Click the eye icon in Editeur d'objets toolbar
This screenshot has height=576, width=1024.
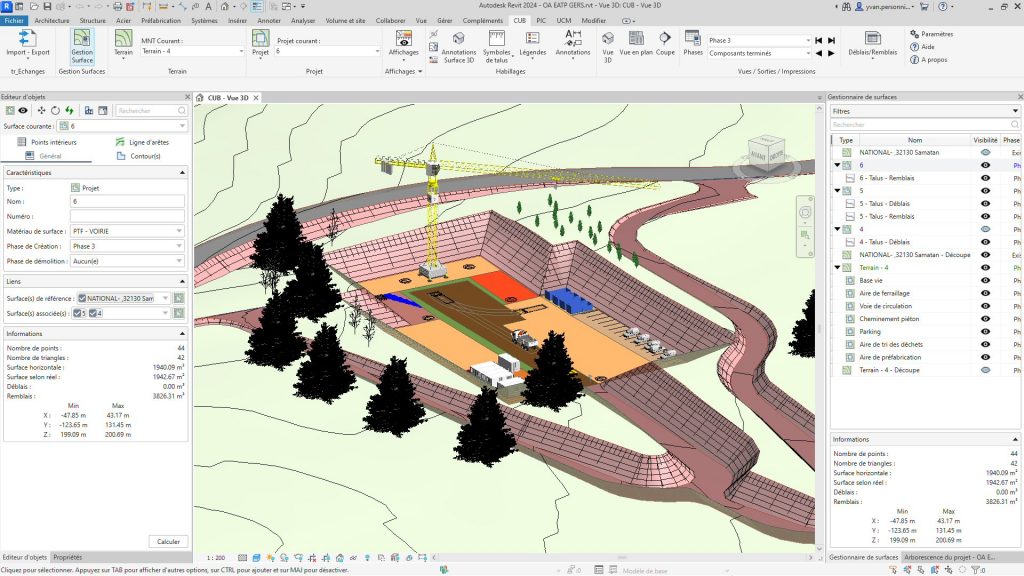tap(23, 110)
